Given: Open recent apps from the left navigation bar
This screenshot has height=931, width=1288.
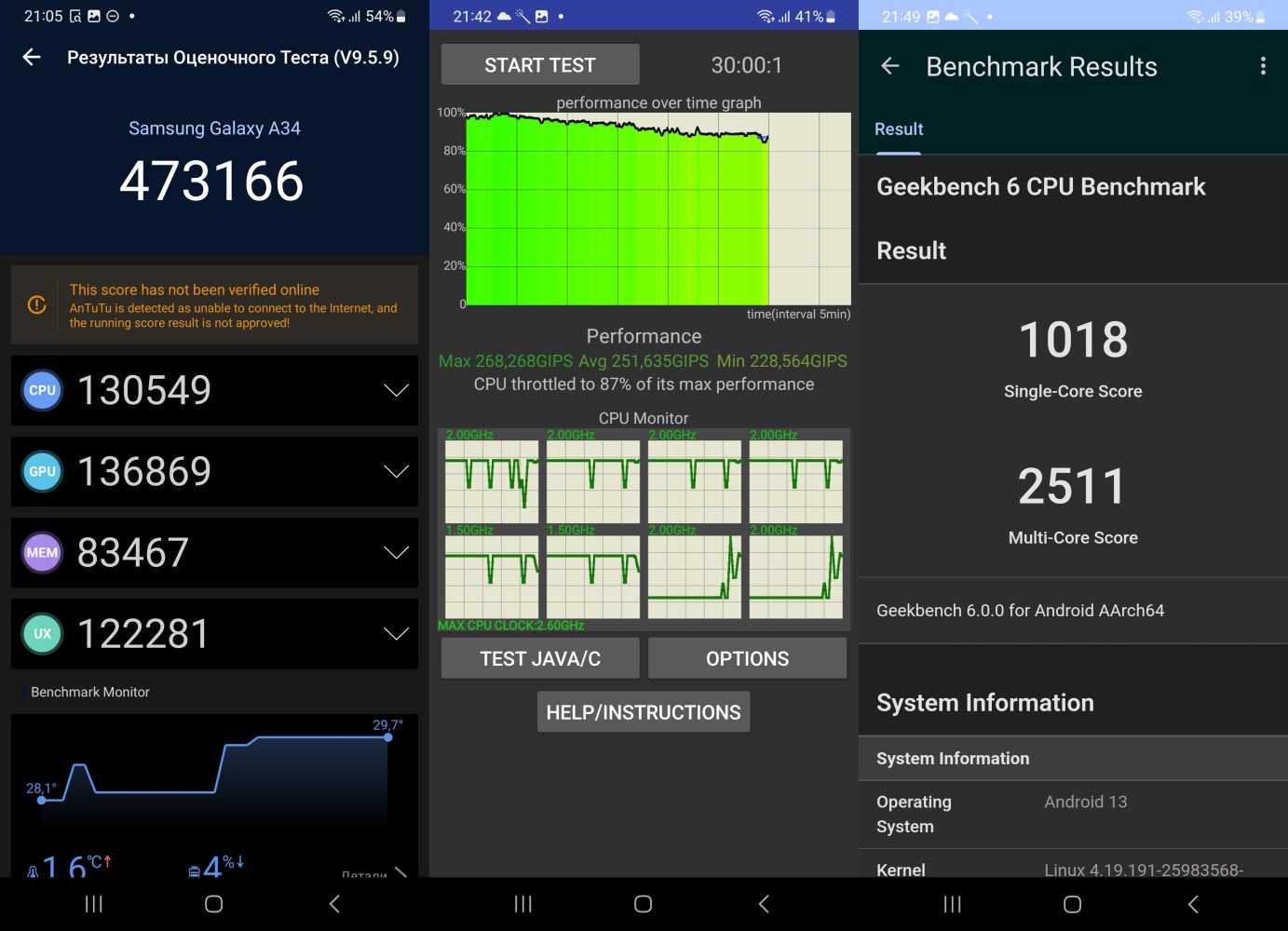Looking at the screenshot, I should coord(94,904).
